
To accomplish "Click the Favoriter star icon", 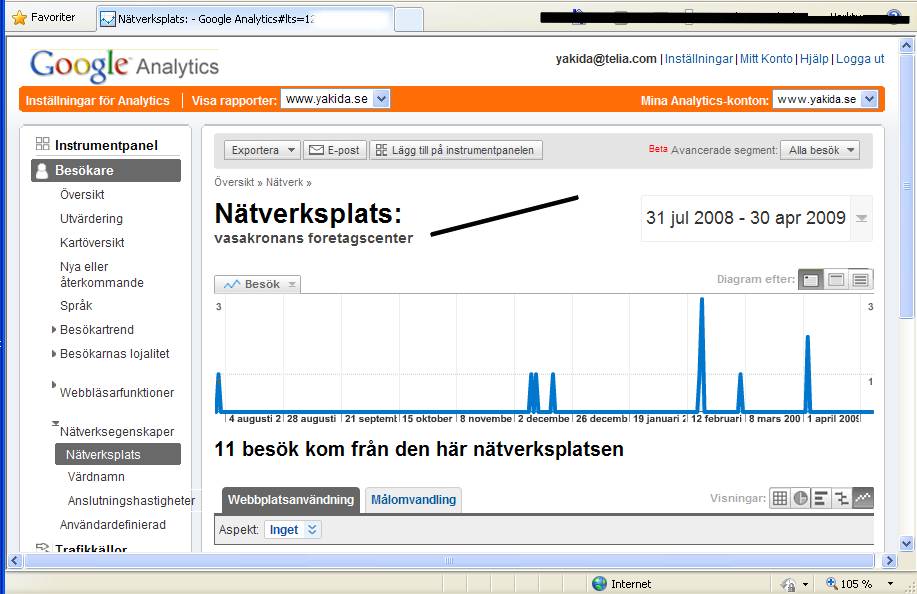I will (x=19, y=18).
